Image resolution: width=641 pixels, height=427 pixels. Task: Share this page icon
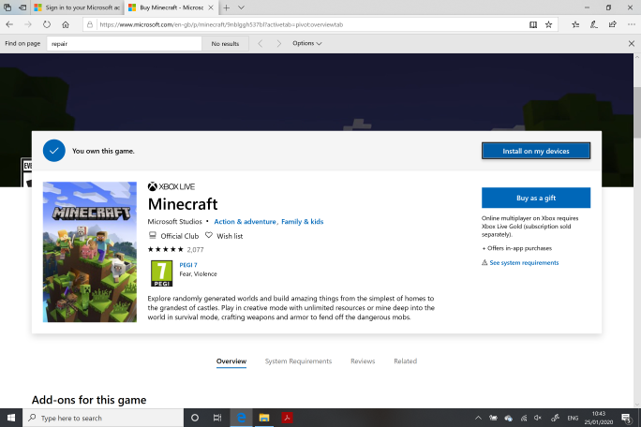[612, 25]
